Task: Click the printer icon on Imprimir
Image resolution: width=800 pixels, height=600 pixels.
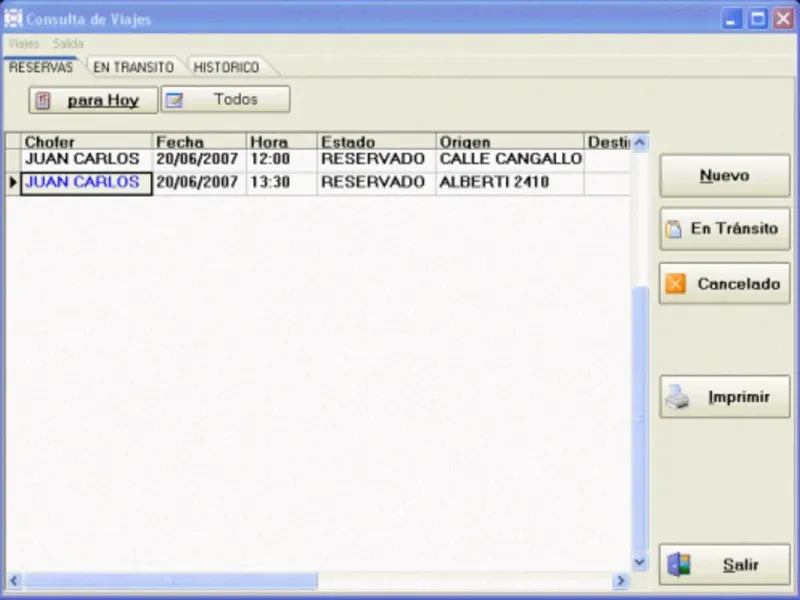Action: (678, 397)
